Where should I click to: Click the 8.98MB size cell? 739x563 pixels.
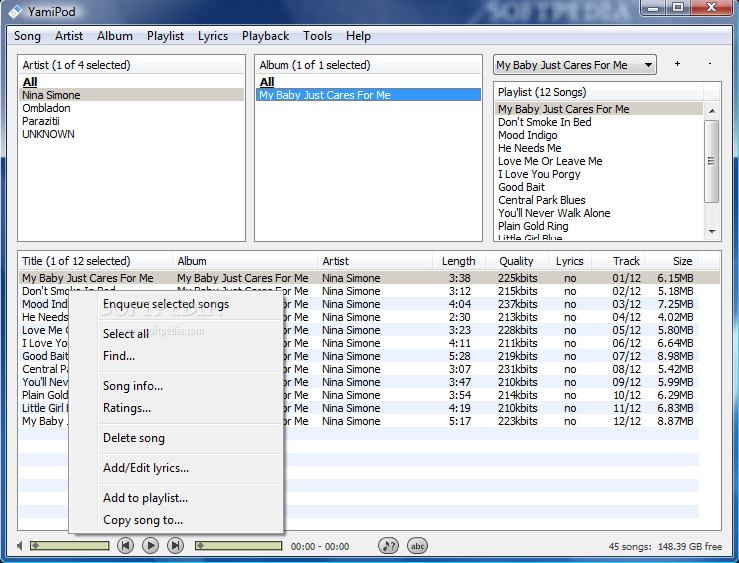[675, 356]
